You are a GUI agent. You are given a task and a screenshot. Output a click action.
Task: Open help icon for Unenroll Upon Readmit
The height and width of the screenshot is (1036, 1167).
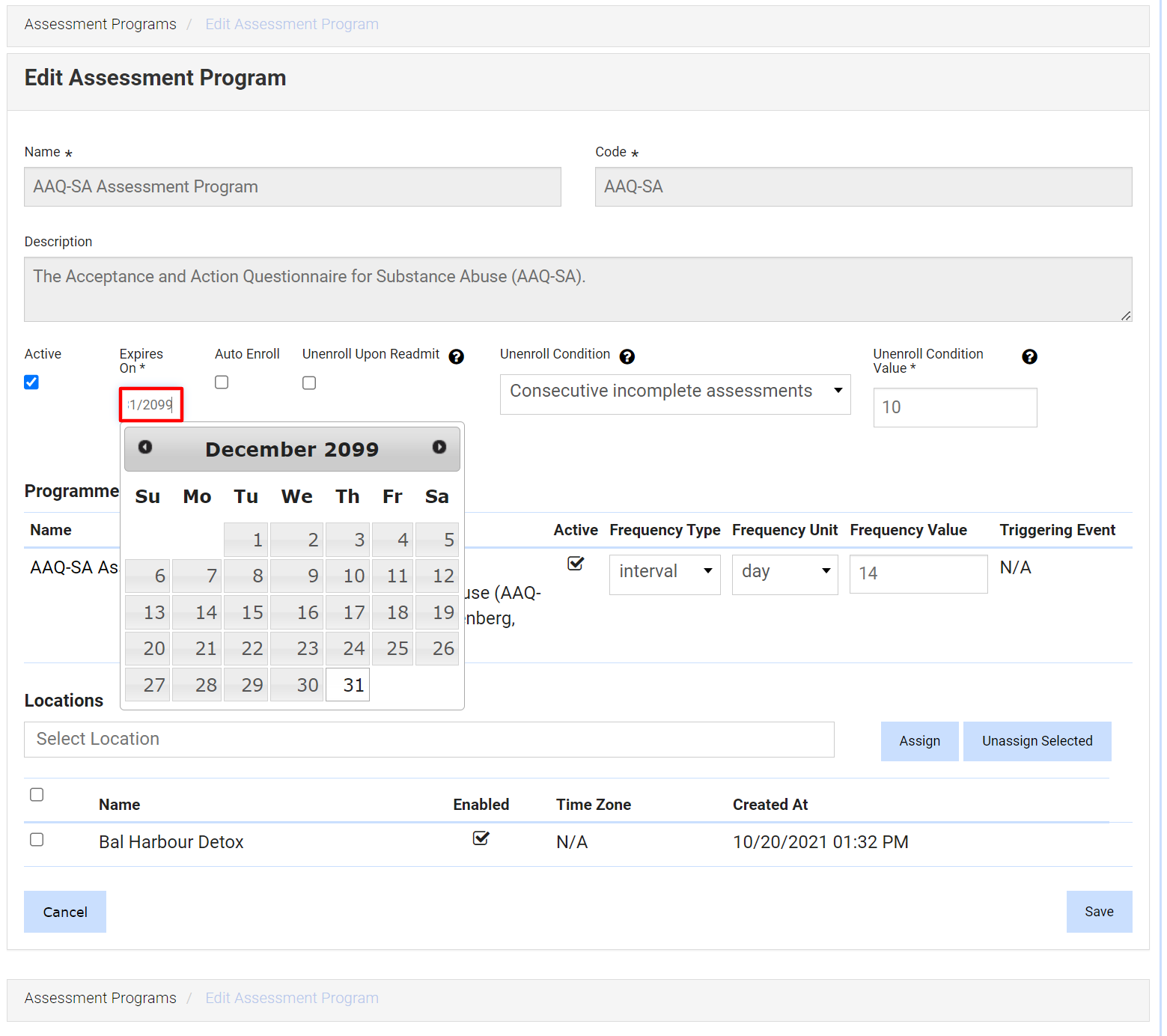[456, 356]
